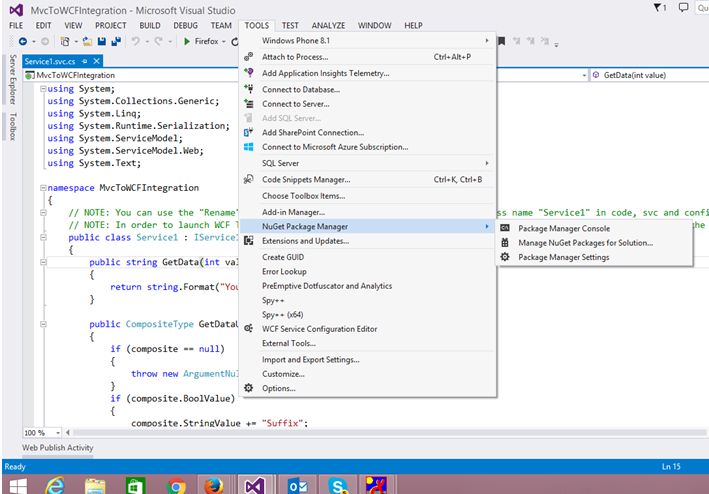
Task: Open the feedback speech bubble icon
Action: coord(683,8)
